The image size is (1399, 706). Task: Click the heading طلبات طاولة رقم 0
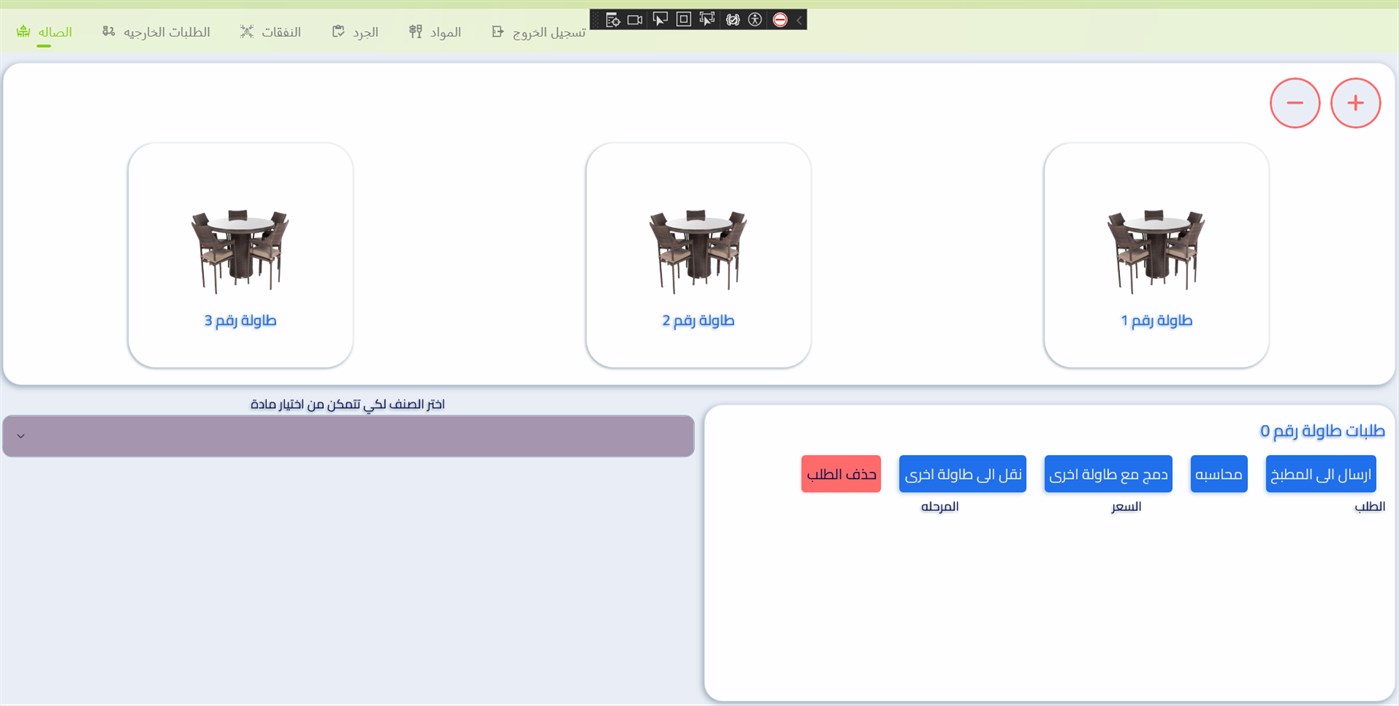(1322, 431)
